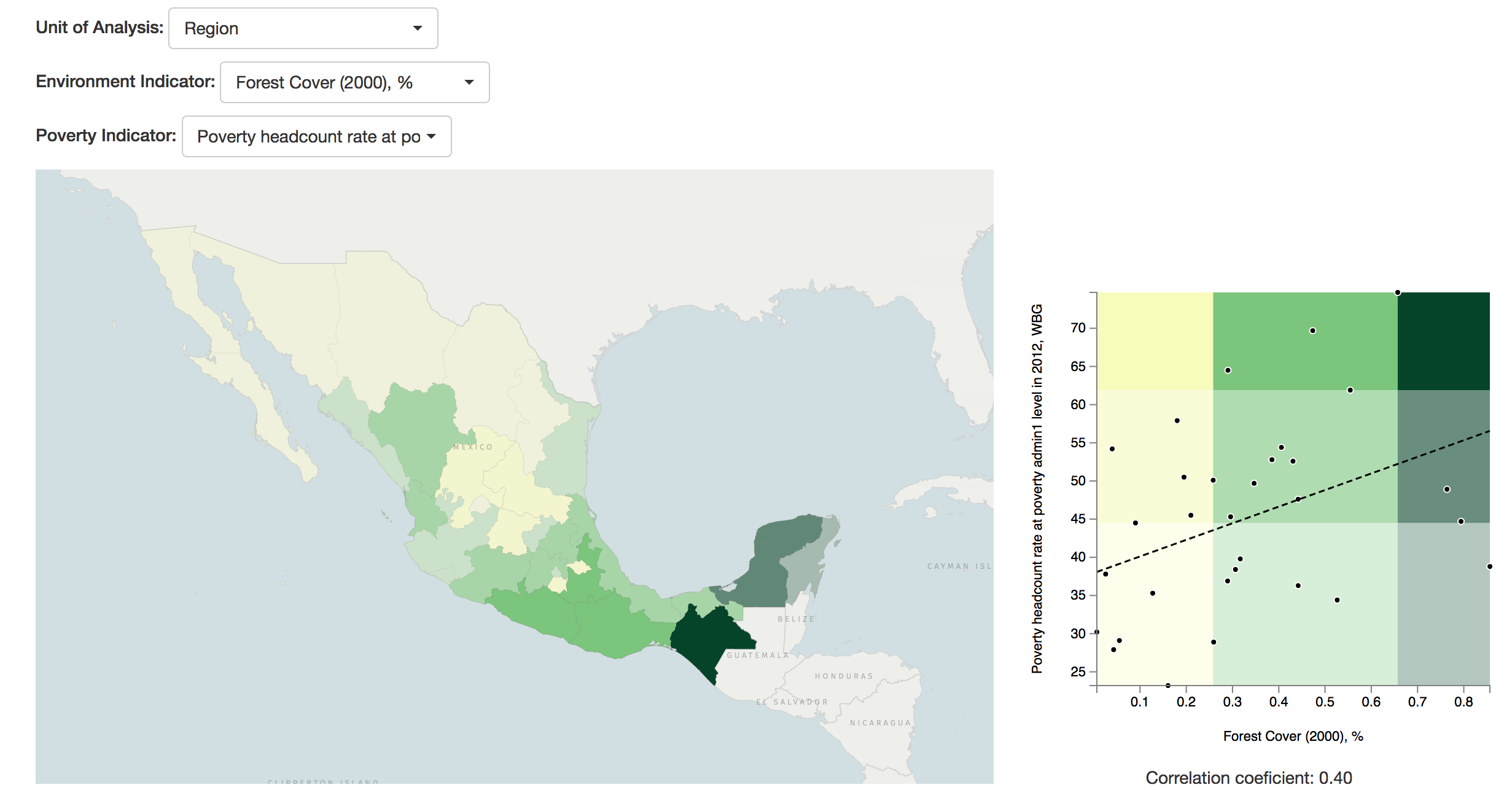Click the Poverty headcount y-axis label
The height and width of the screenshot is (790, 1512).
click(1037, 488)
